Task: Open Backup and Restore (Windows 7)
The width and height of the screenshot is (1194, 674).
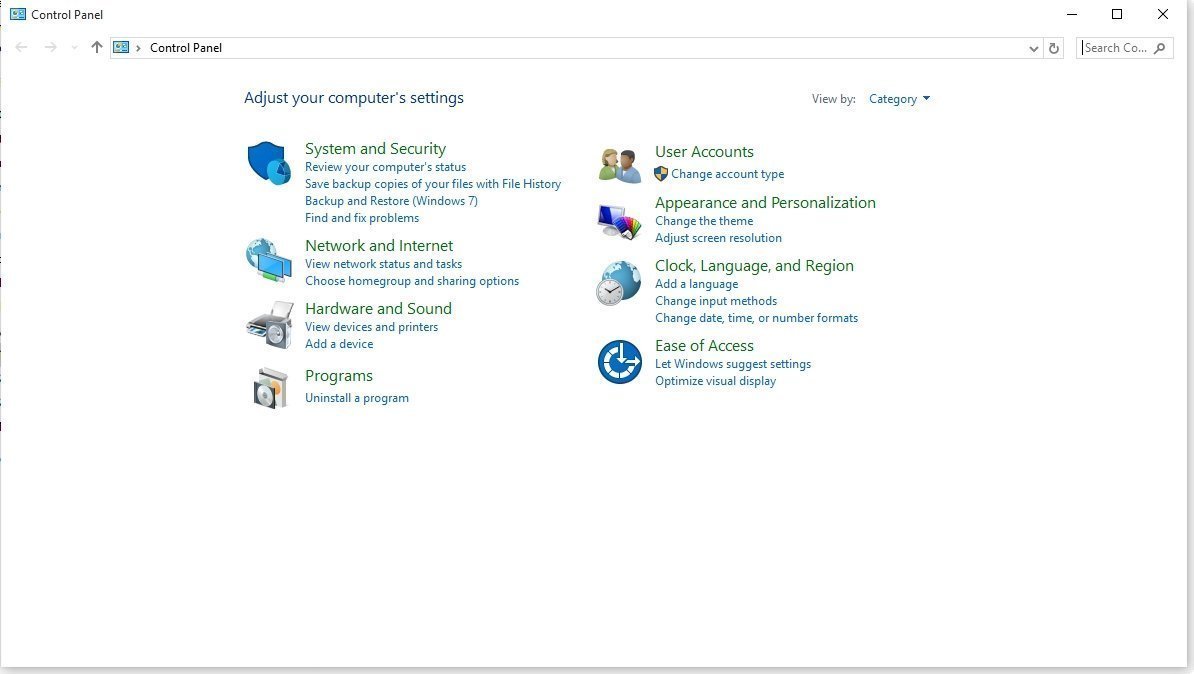Action: (x=391, y=200)
